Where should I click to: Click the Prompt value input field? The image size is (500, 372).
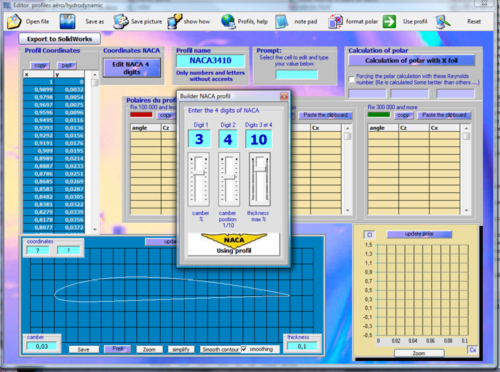click(x=296, y=74)
